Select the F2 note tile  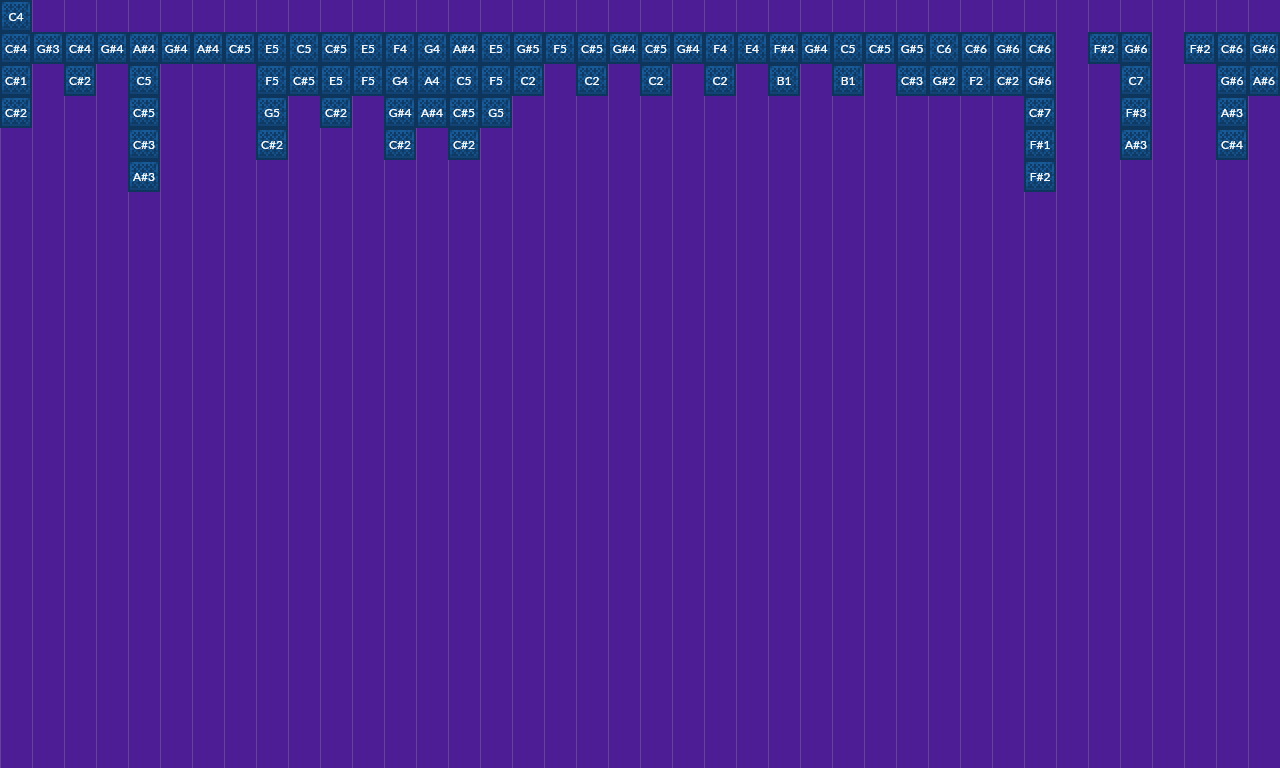976,80
